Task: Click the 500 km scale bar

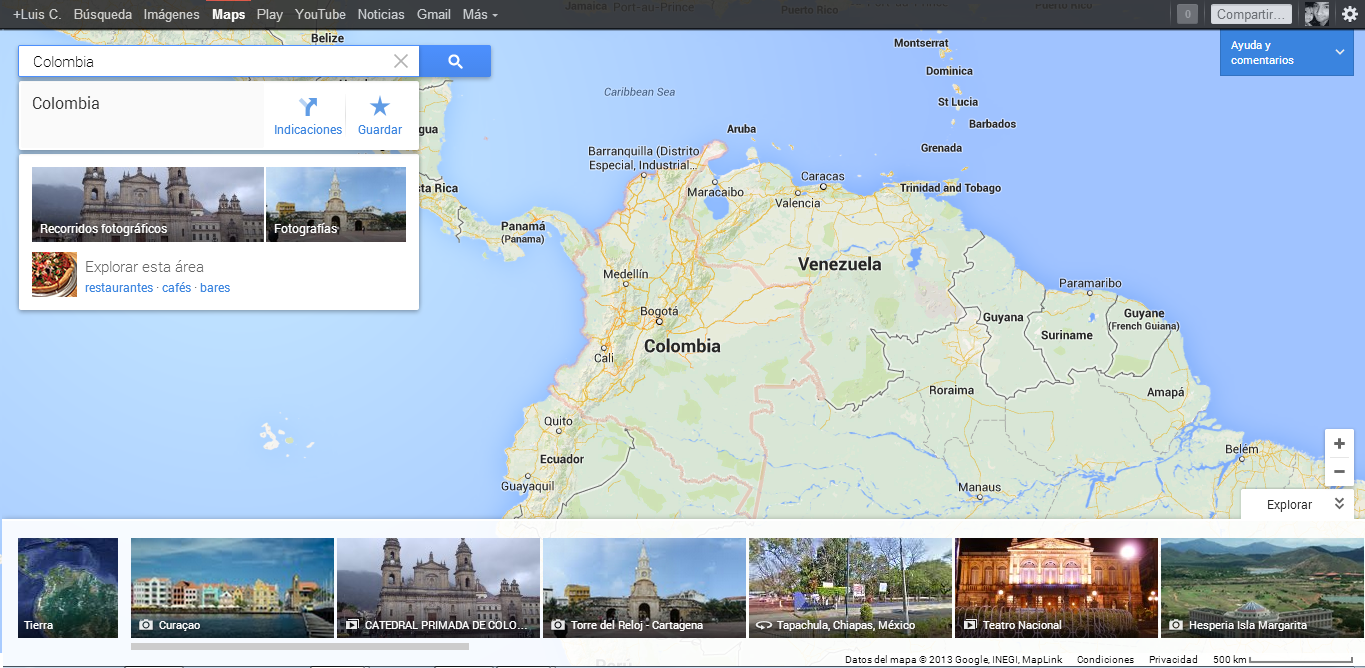Action: pos(1282,660)
